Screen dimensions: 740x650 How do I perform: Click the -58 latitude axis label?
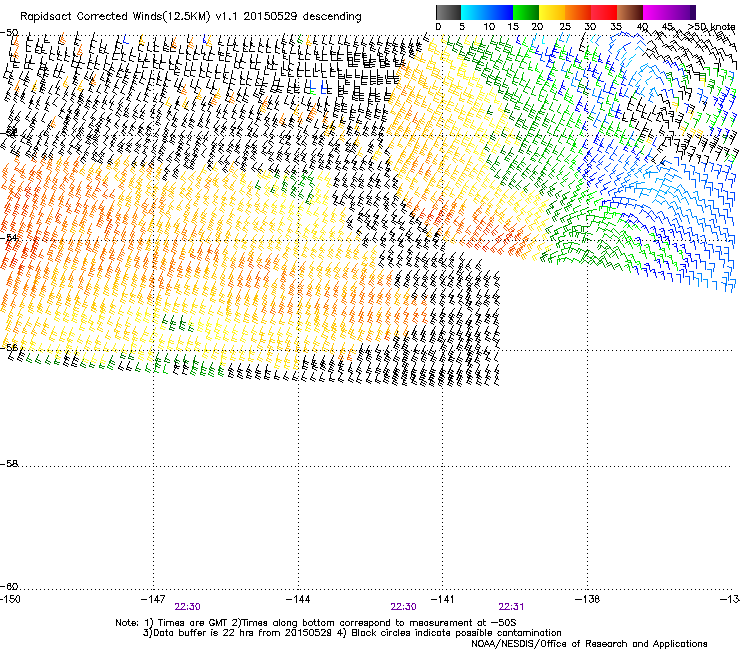9,464
